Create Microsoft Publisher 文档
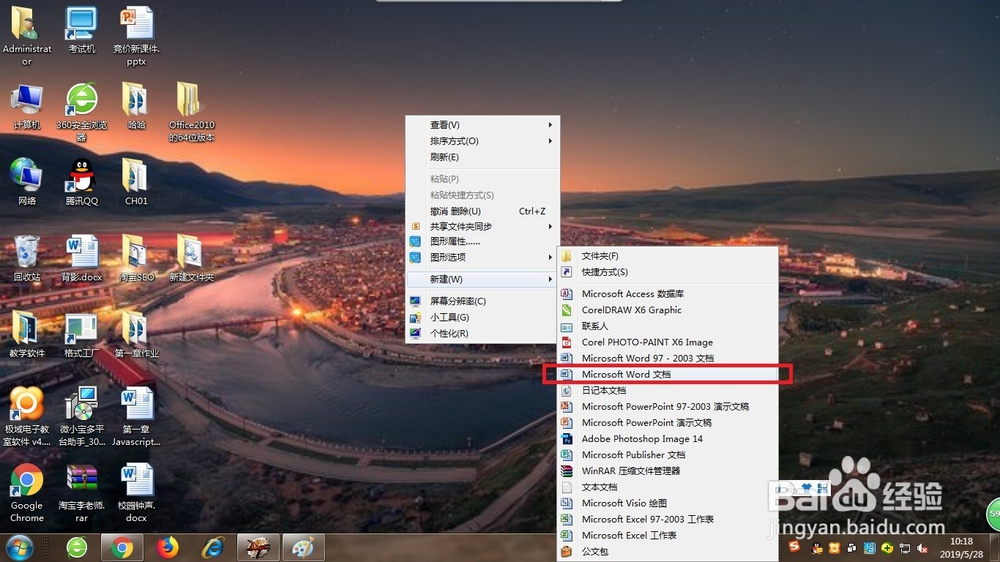Image resolution: width=1000 pixels, height=562 pixels. [668, 455]
